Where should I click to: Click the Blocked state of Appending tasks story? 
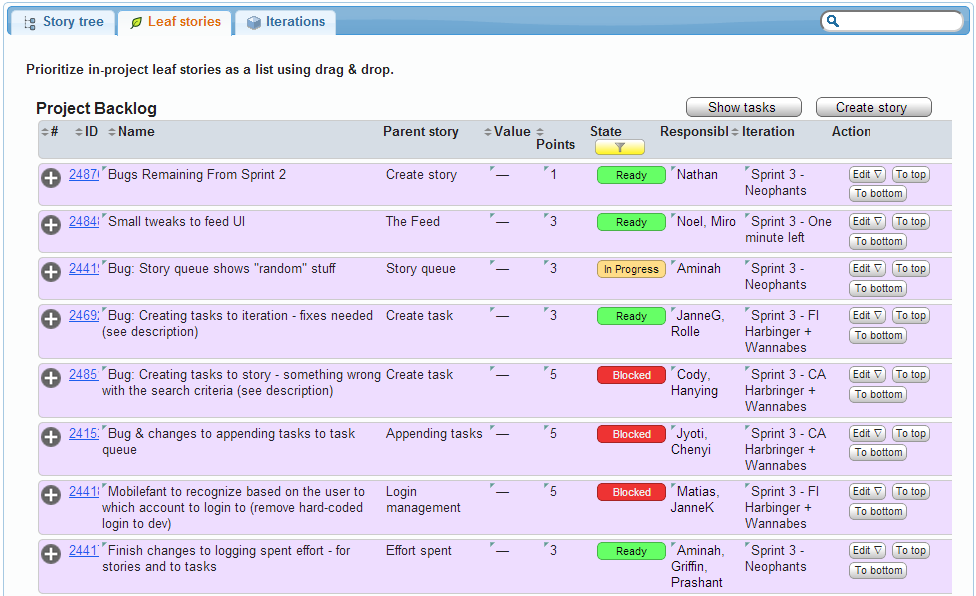click(x=631, y=434)
